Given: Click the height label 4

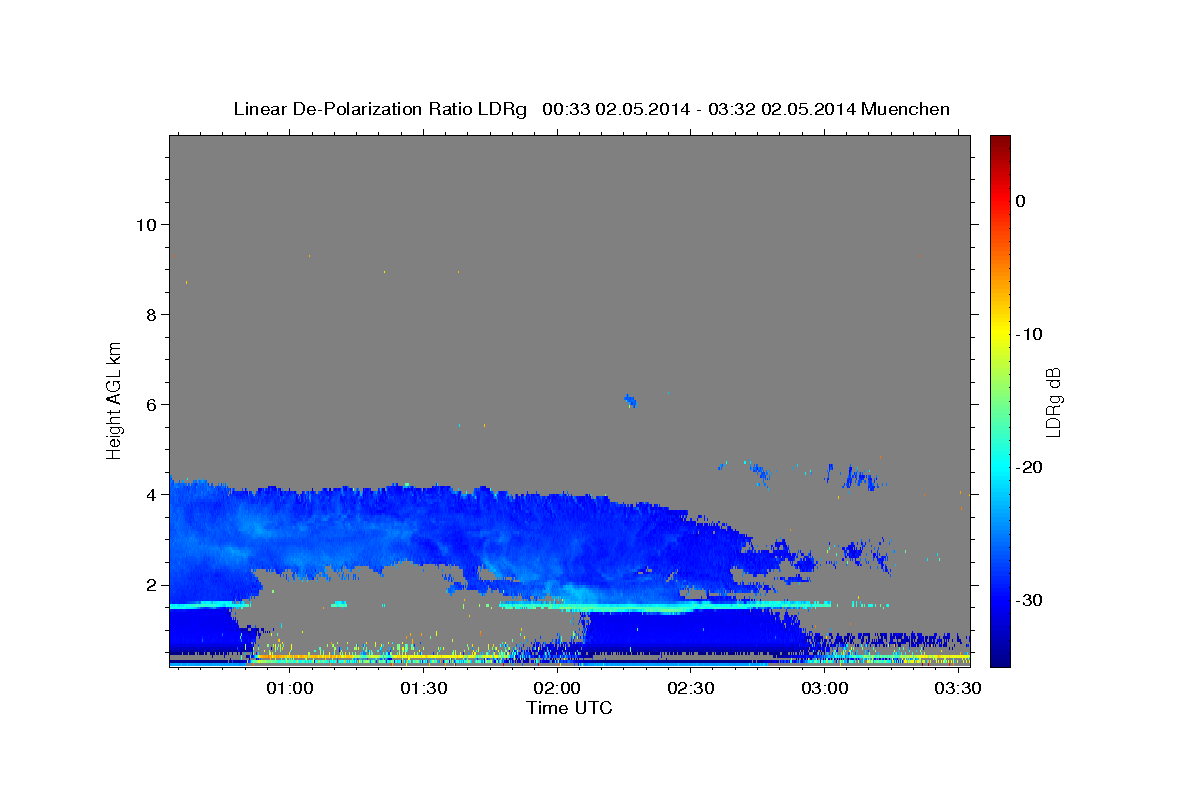Looking at the screenshot, I should (x=149, y=494).
